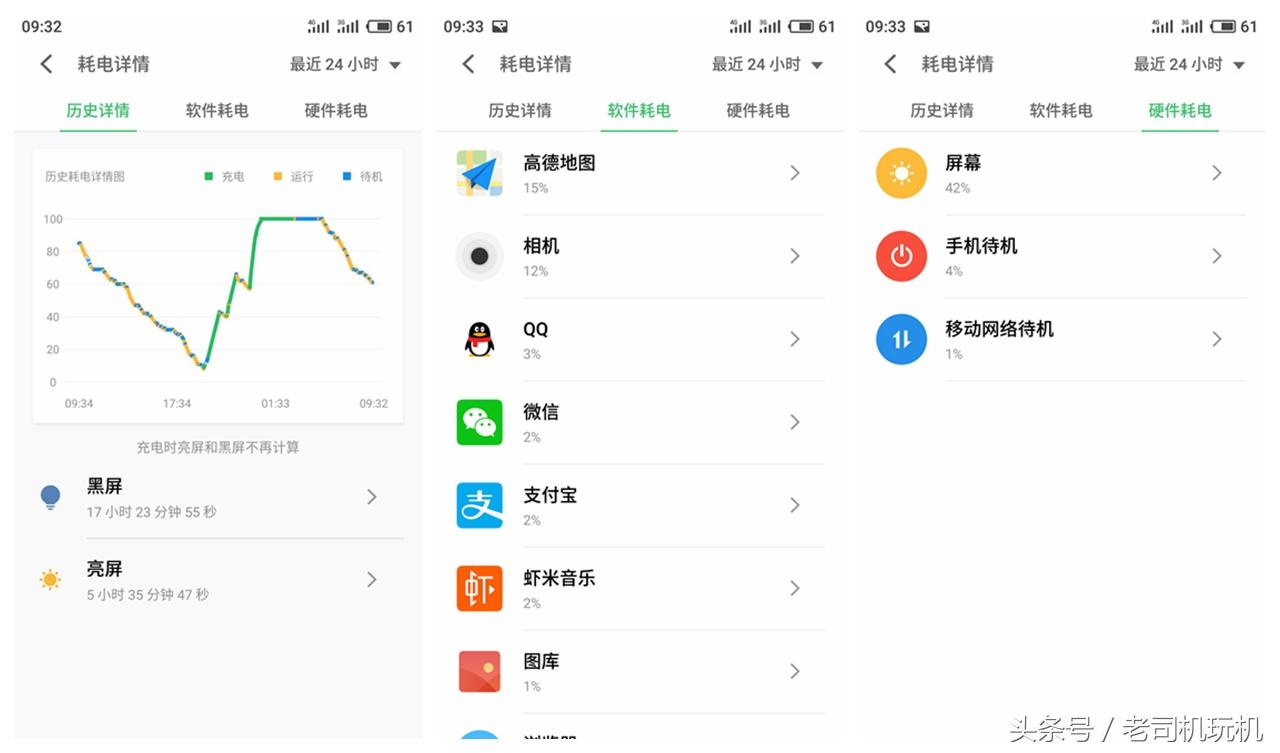The width and height of the screenshot is (1280, 753).
Task: Tap the back arrow on the 软件耗电 screen
Action: [x=468, y=64]
